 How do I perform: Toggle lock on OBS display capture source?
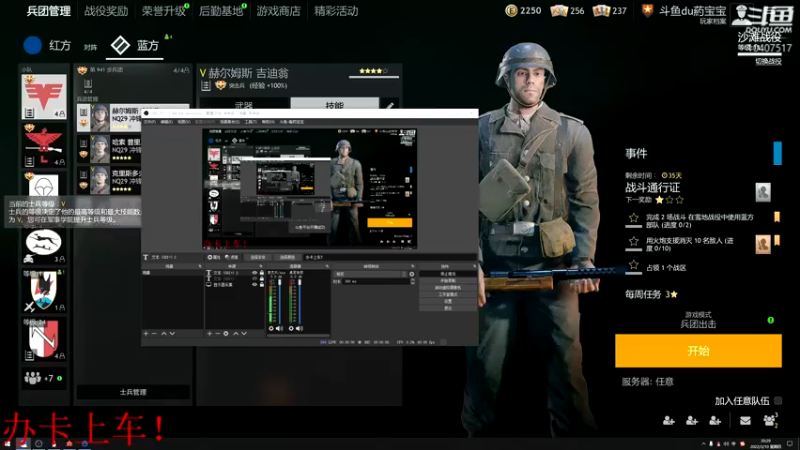(x=262, y=285)
